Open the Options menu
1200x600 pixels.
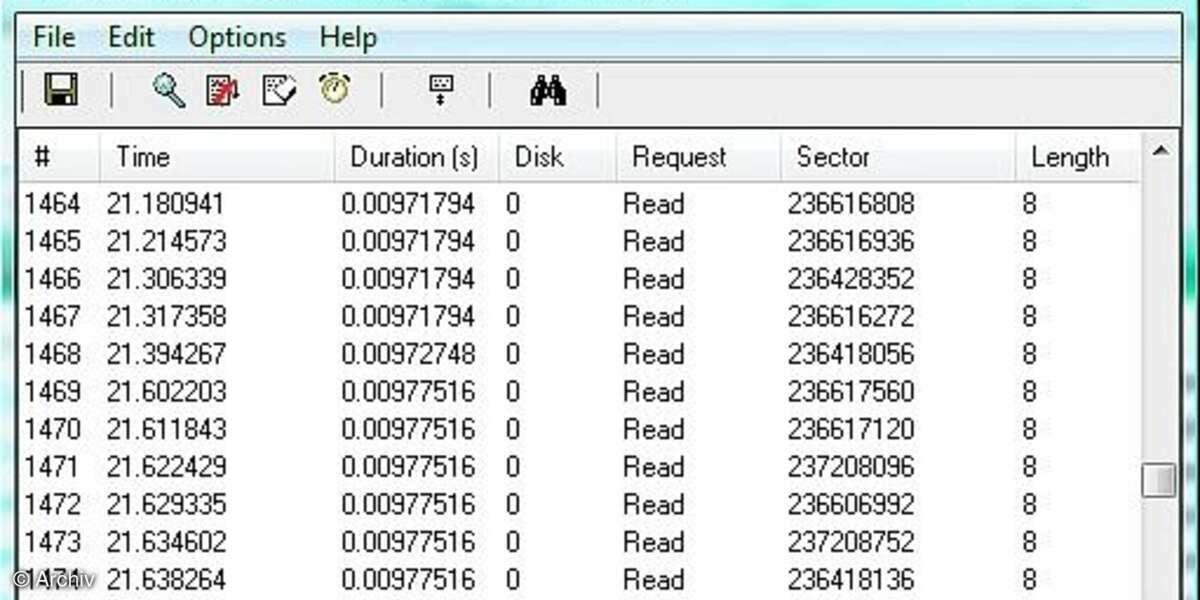click(236, 36)
